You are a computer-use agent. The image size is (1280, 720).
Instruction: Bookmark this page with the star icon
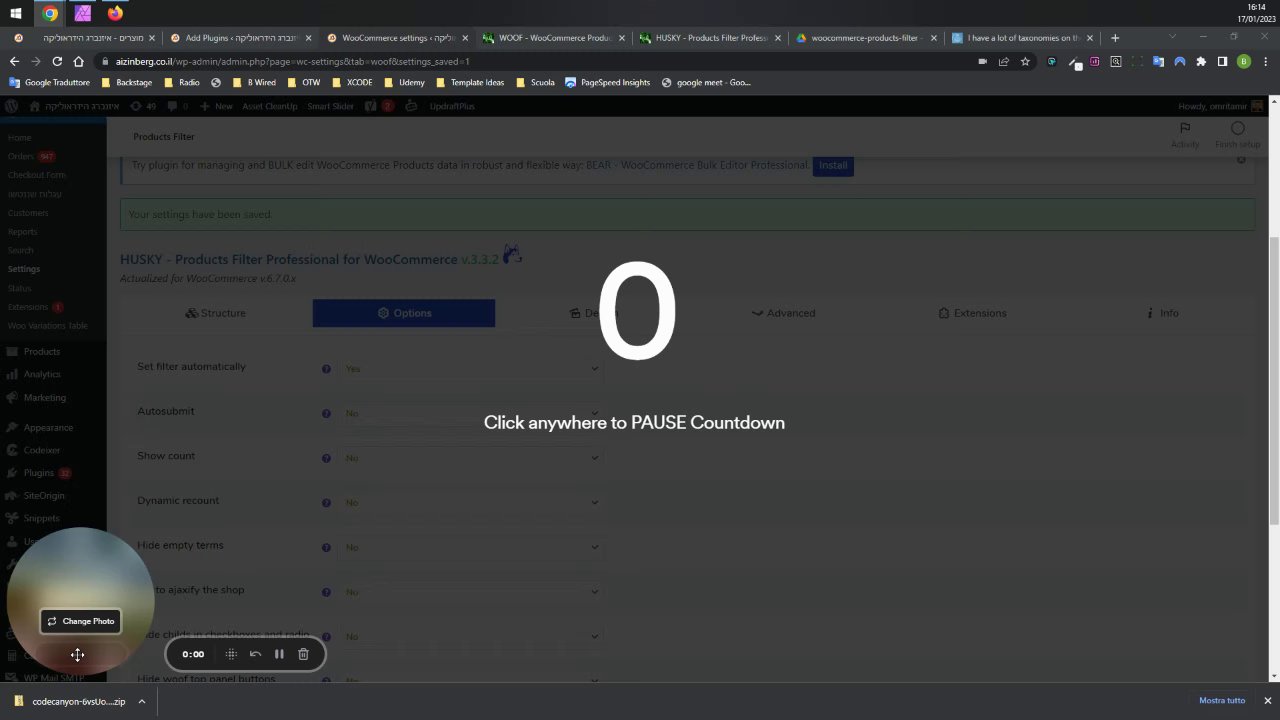coord(1025,61)
